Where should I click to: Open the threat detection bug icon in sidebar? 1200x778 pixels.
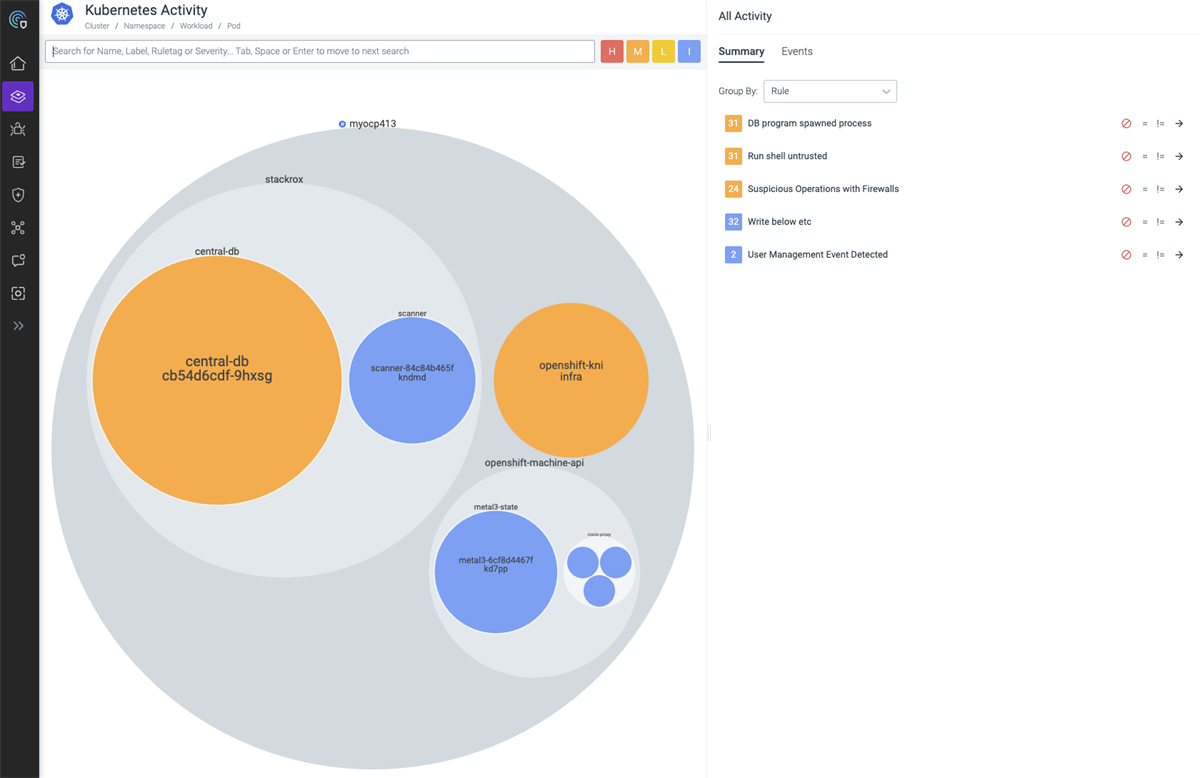pyautogui.click(x=17, y=129)
